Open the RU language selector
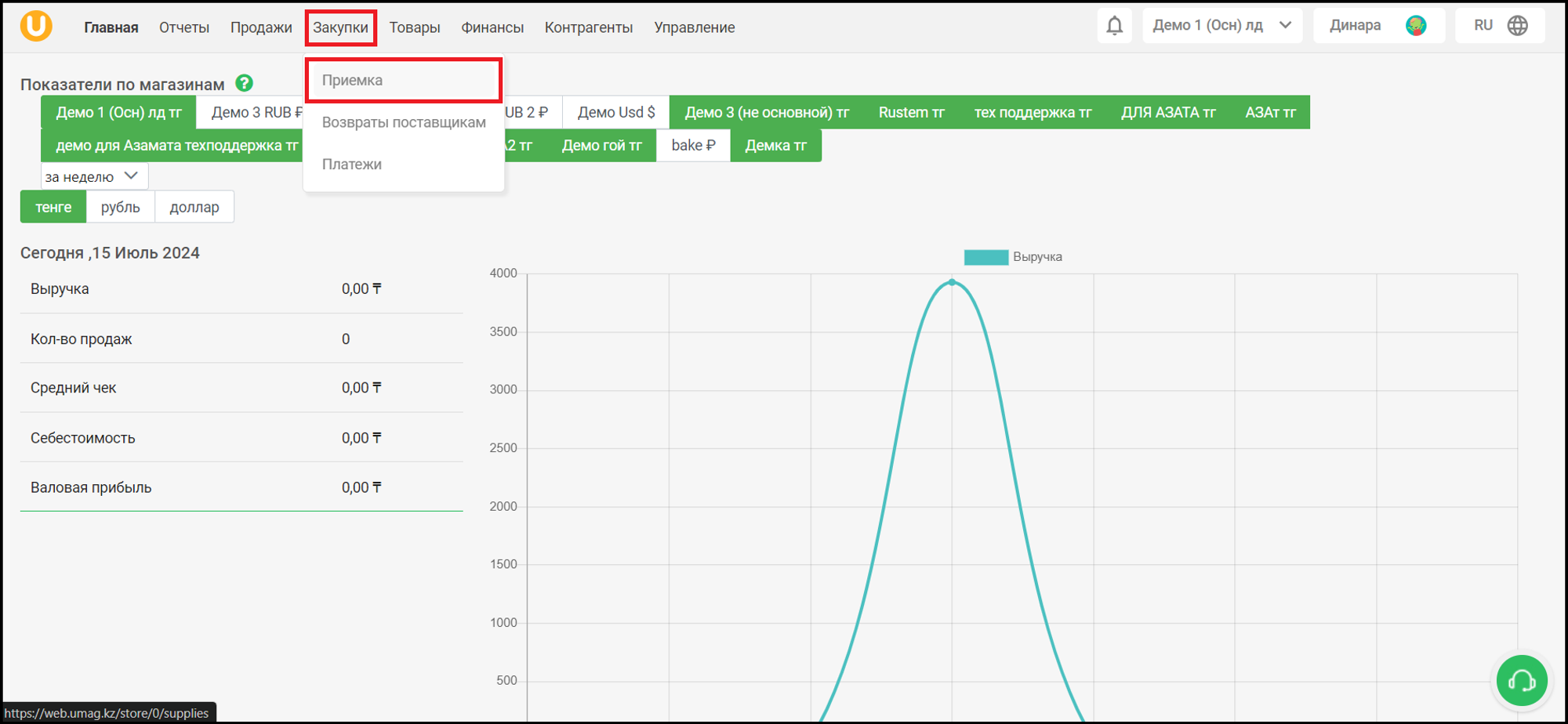1568x724 pixels. coord(1499,26)
